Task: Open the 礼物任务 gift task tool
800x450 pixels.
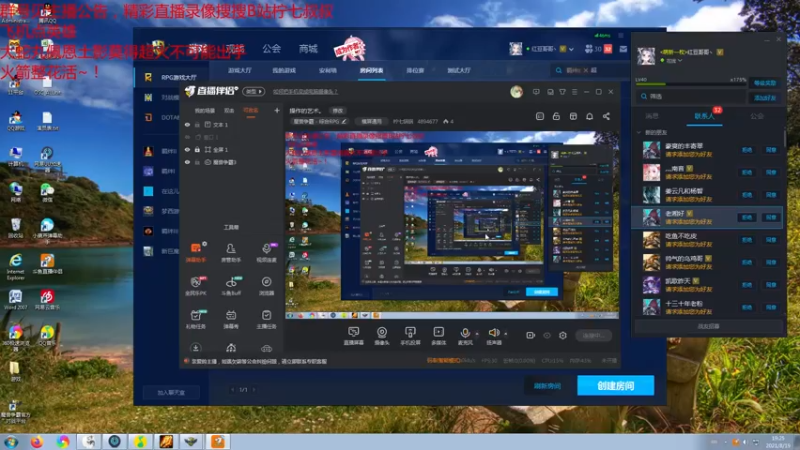Action: point(196,319)
